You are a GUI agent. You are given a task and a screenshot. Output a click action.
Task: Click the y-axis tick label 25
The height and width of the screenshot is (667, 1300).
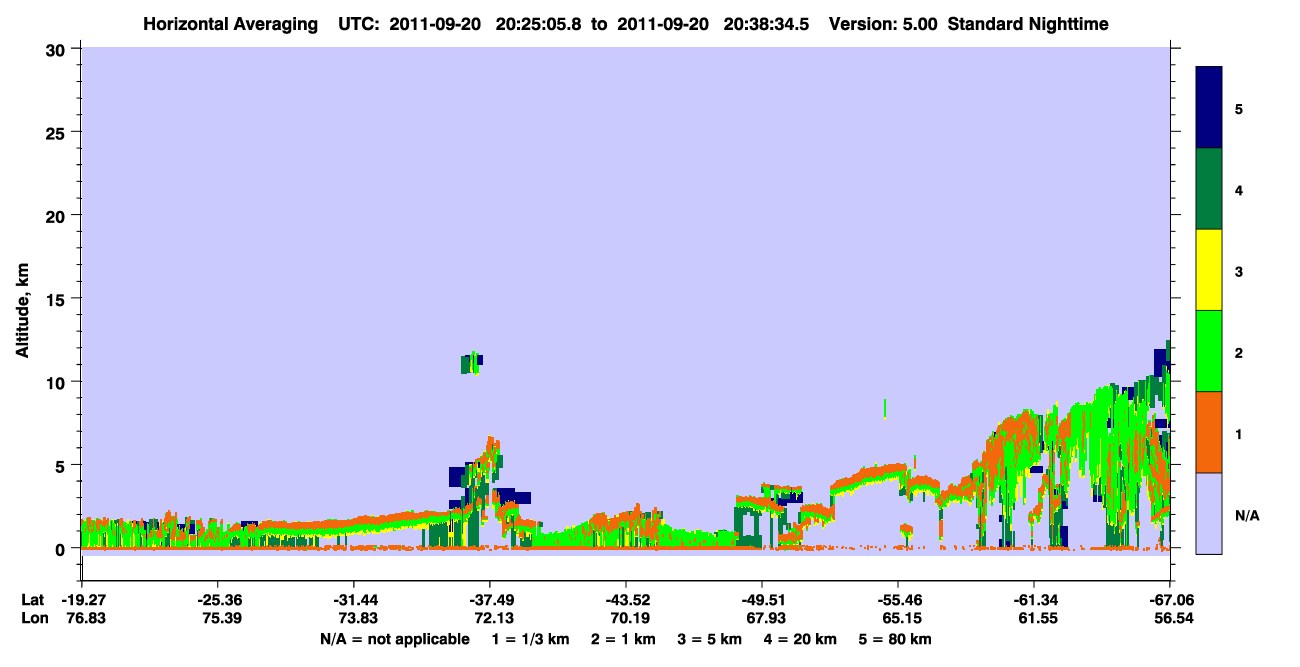click(x=58, y=132)
